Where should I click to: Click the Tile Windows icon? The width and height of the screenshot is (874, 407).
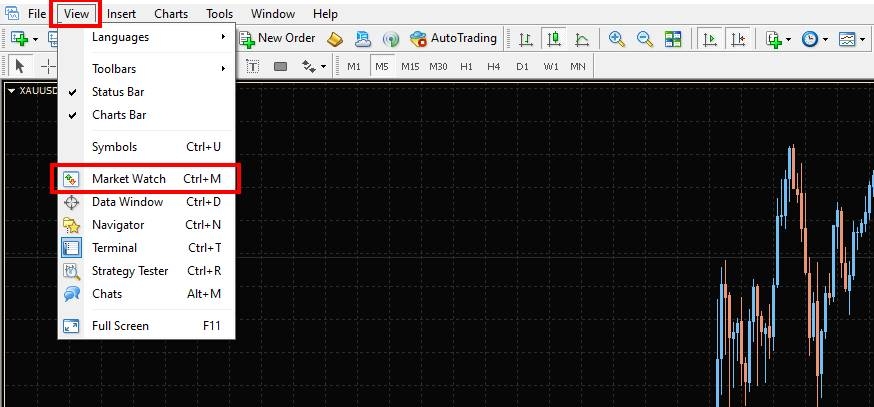(673, 39)
